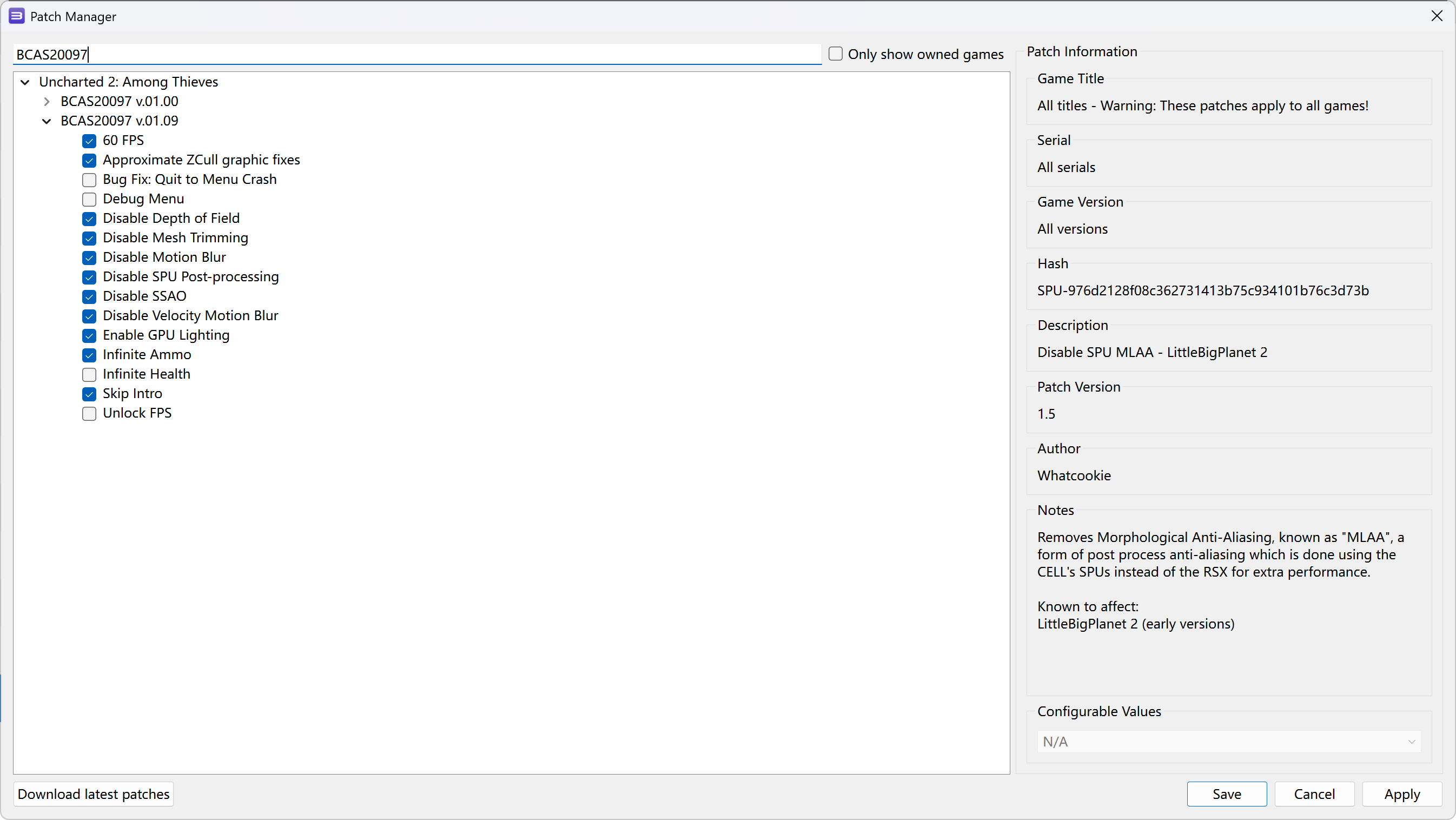Click the Cancel button

(x=1313, y=794)
